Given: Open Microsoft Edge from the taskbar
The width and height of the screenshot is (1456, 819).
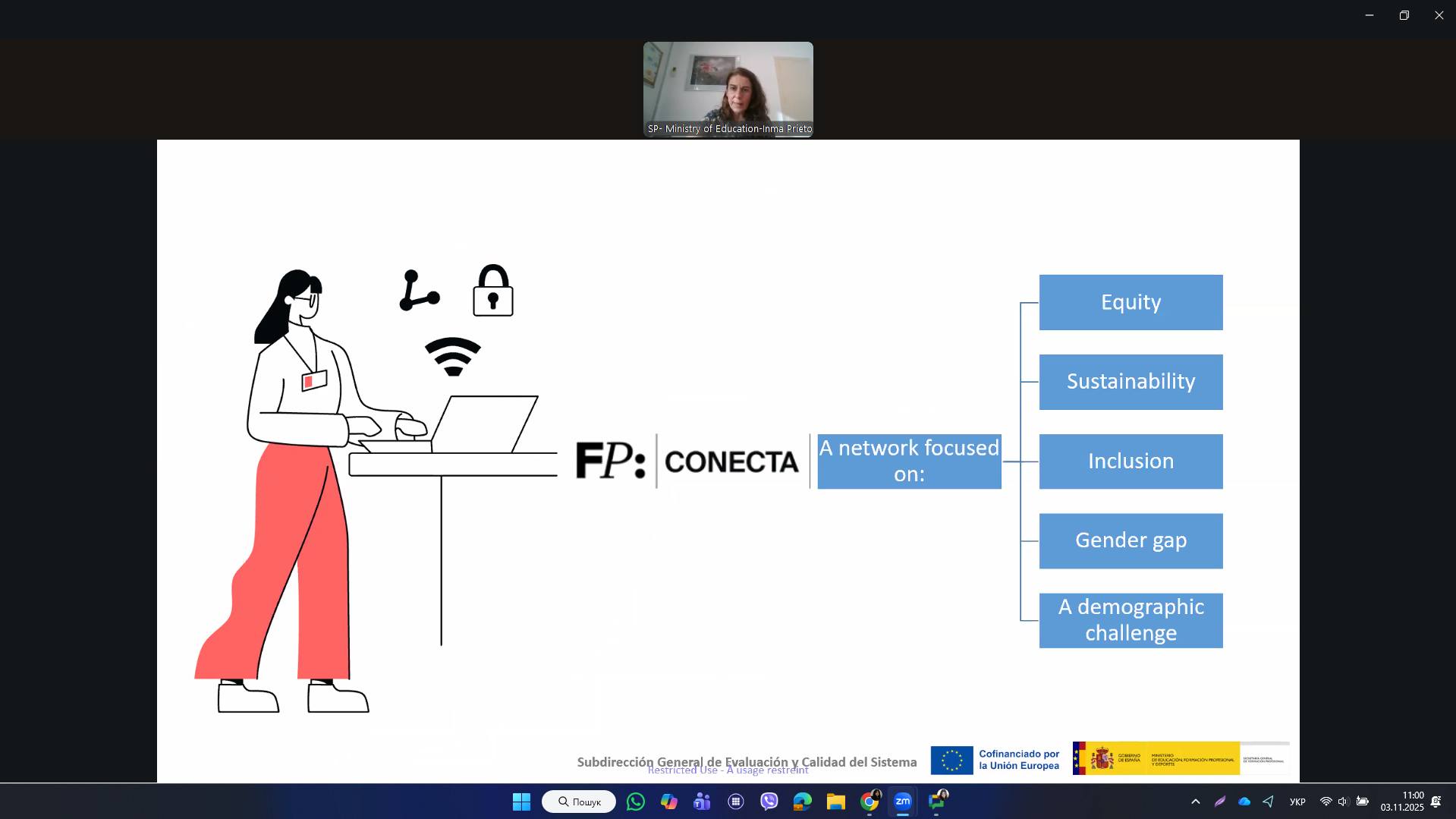Looking at the screenshot, I should click(802, 802).
